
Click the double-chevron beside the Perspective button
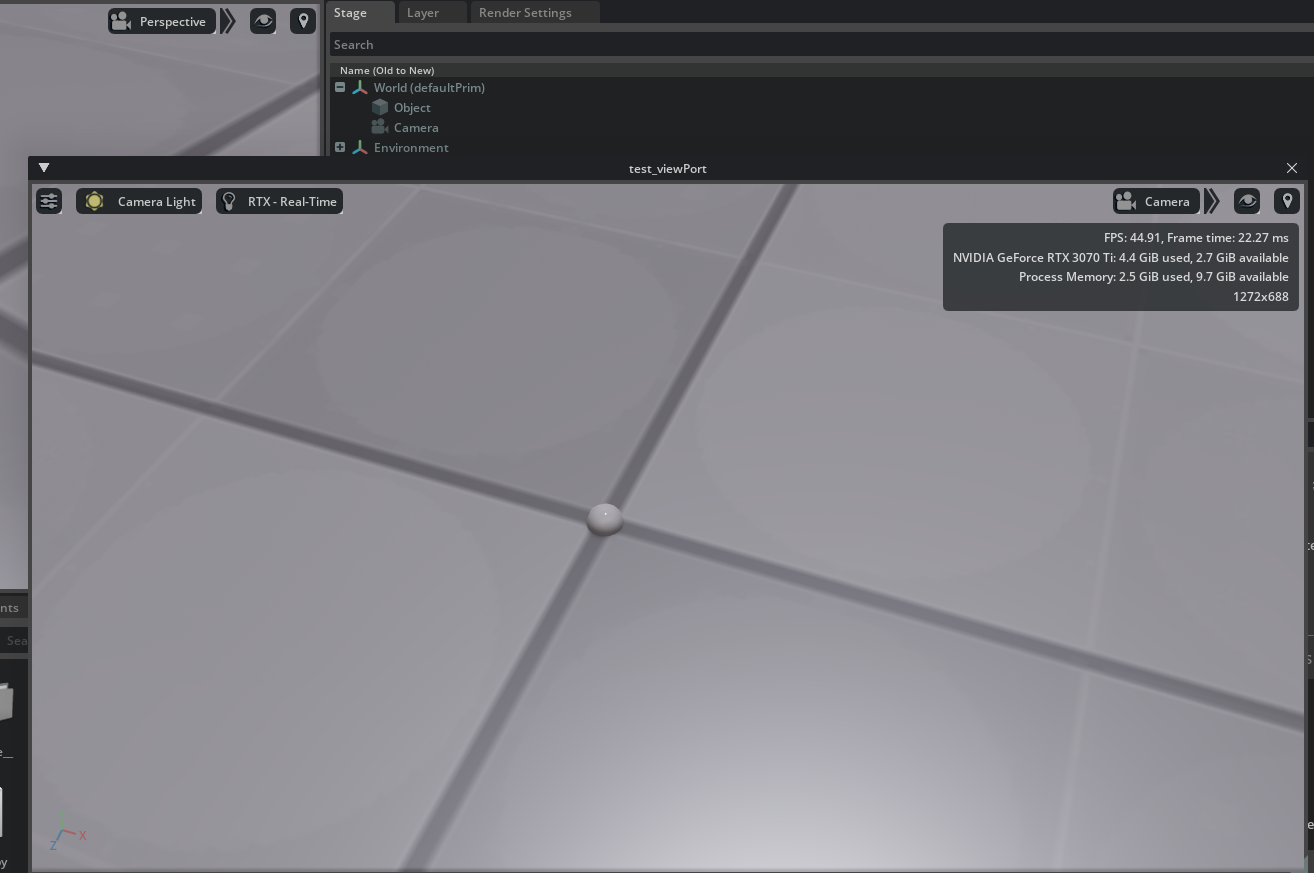point(228,21)
